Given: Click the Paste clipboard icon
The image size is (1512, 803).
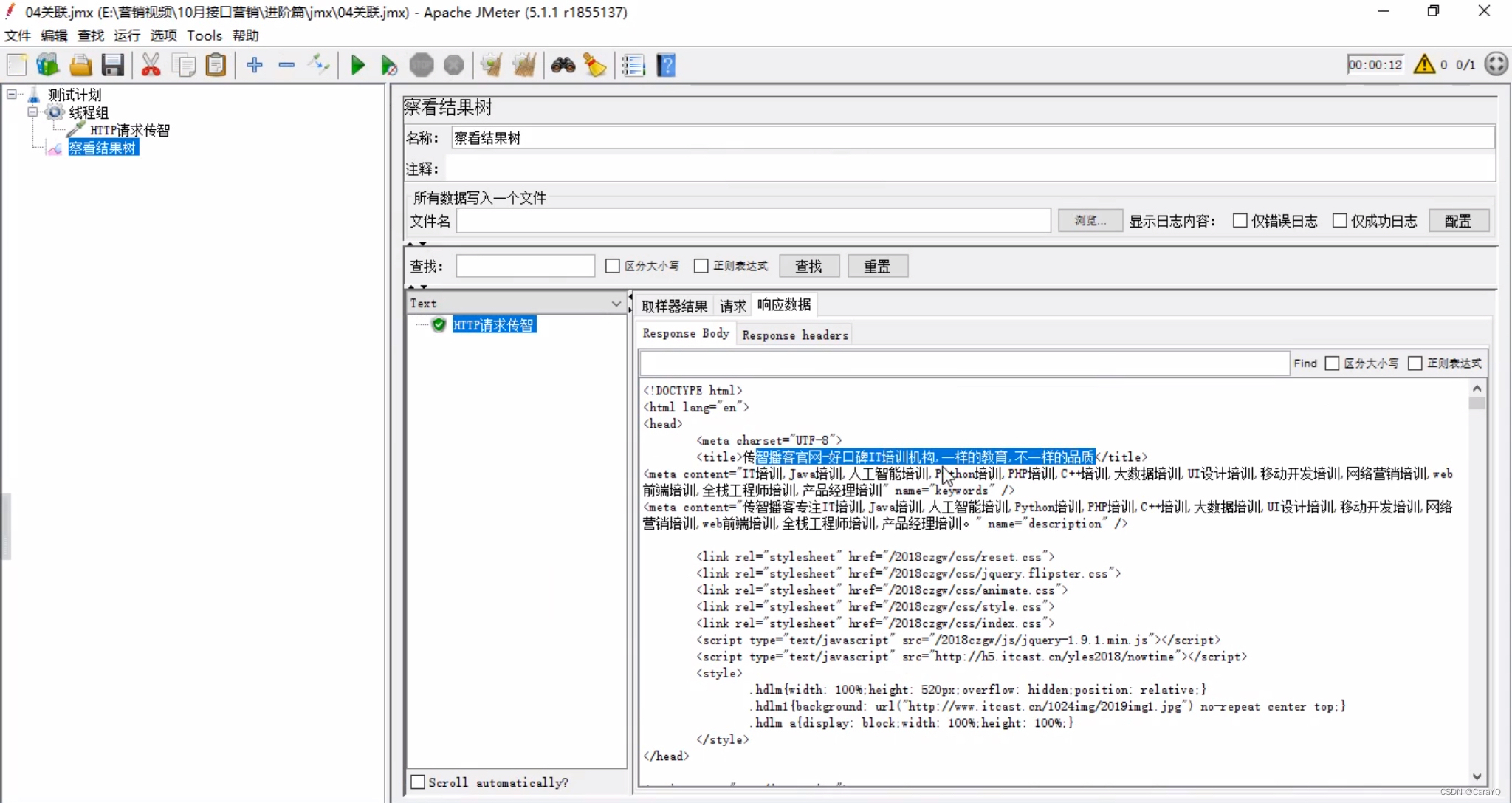Looking at the screenshot, I should tap(216, 65).
